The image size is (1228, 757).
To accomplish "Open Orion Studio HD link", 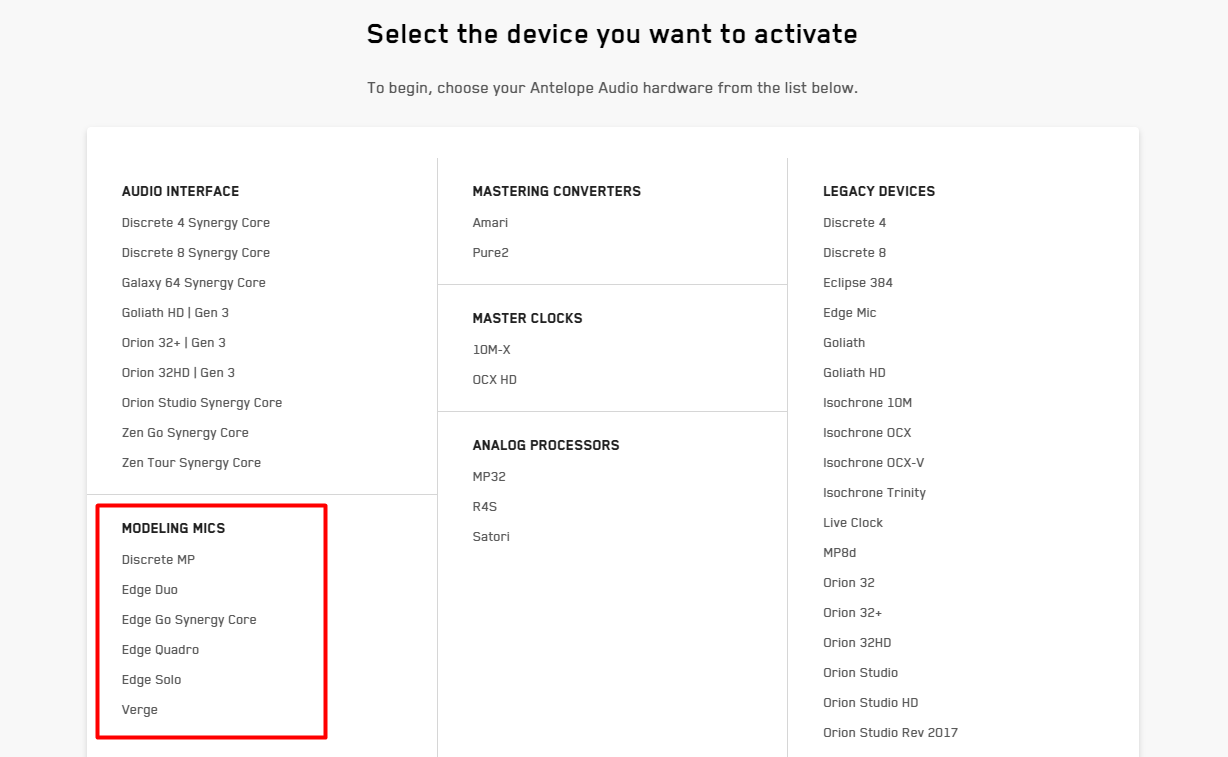I will pos(871,703).
